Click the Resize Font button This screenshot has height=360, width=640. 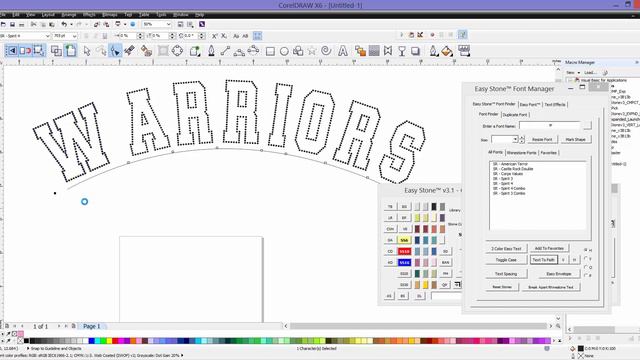click(x=542, y=140)
